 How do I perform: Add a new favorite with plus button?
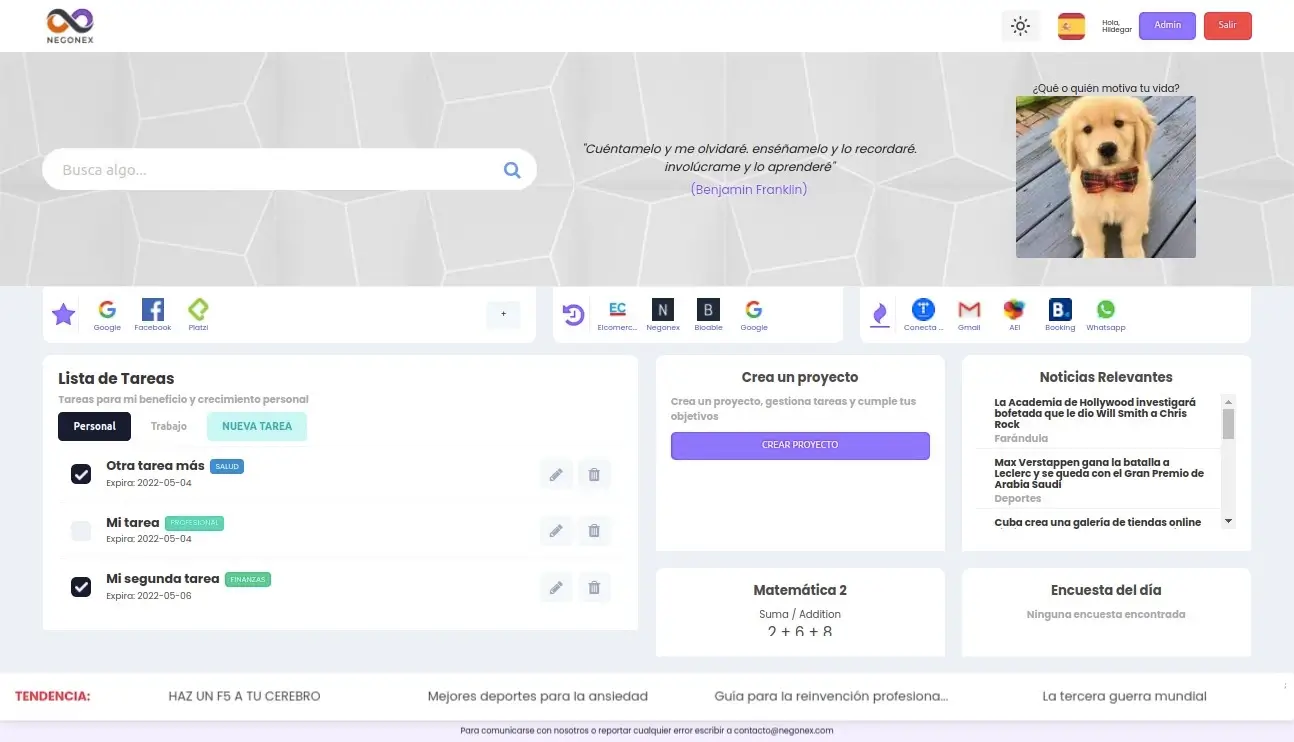click(x=503, y=315)
